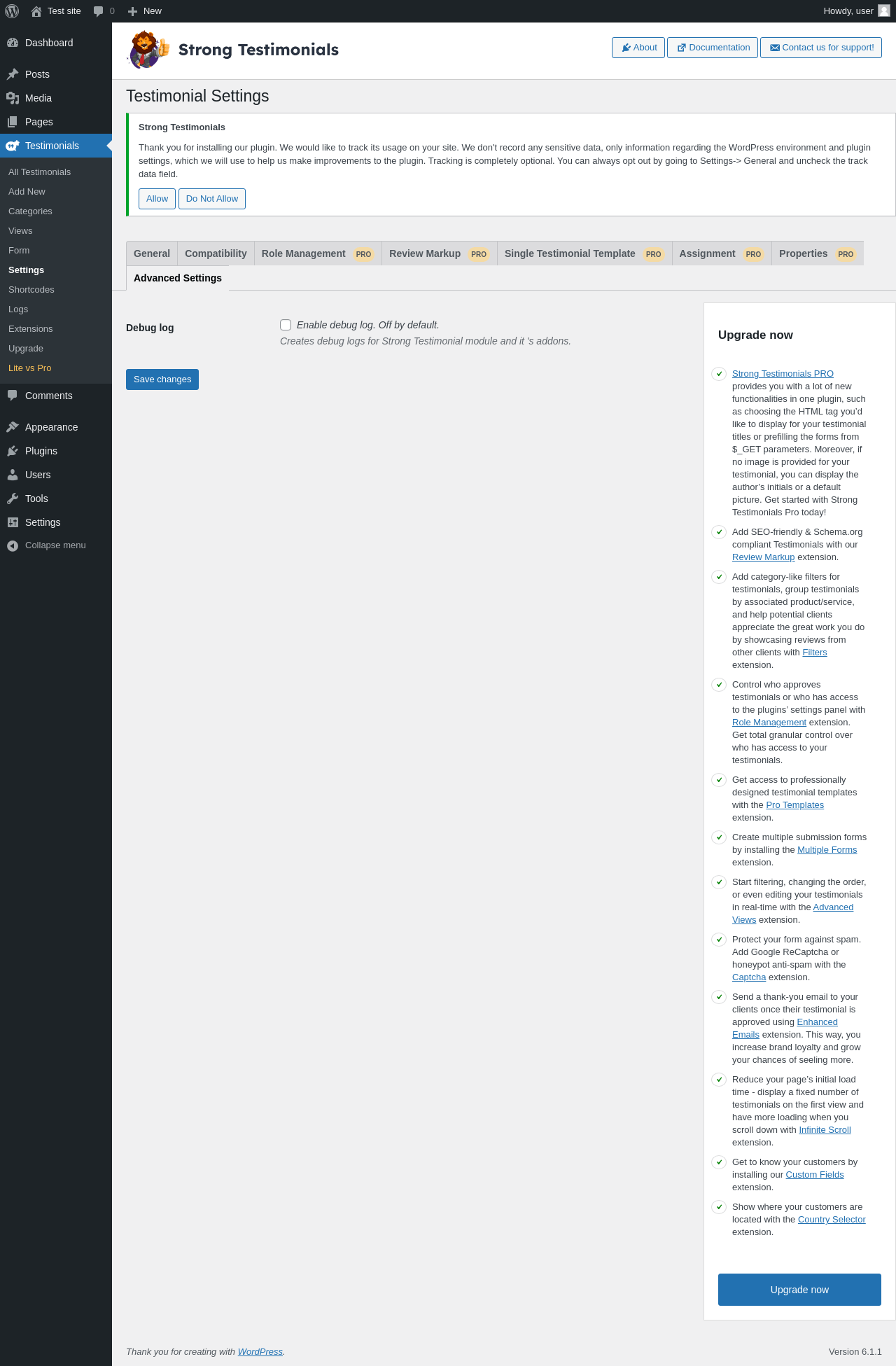Open Shortcodes in Testimonials submenu

tap(31, 290)
